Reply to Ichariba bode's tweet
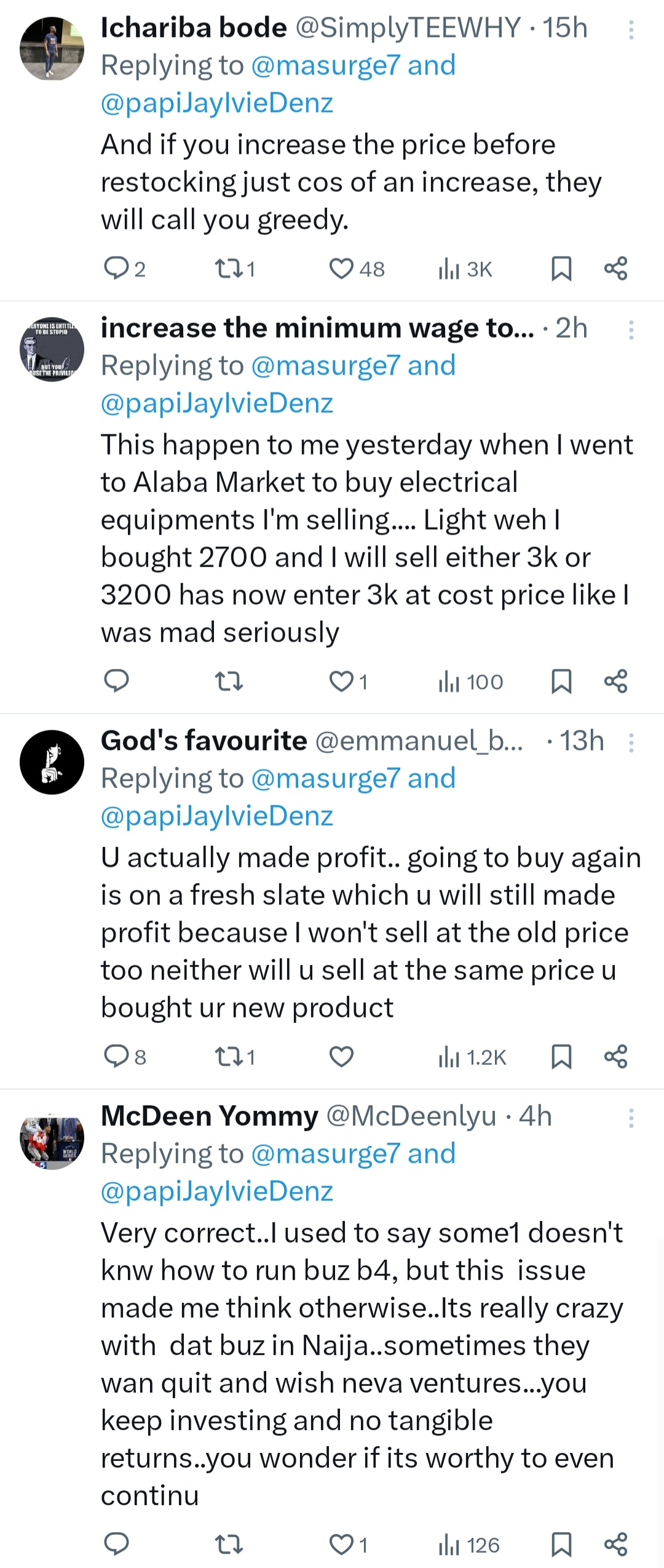Image resolution: width=664 pixels, height=1568 pixels. click(116, 269)
